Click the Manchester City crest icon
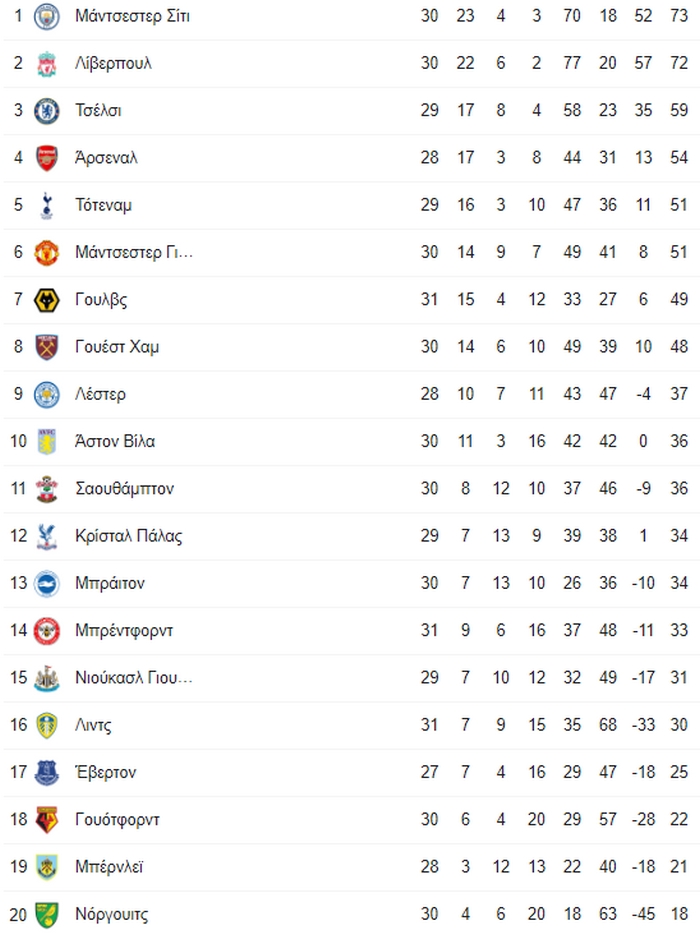 tap(47, 16)
